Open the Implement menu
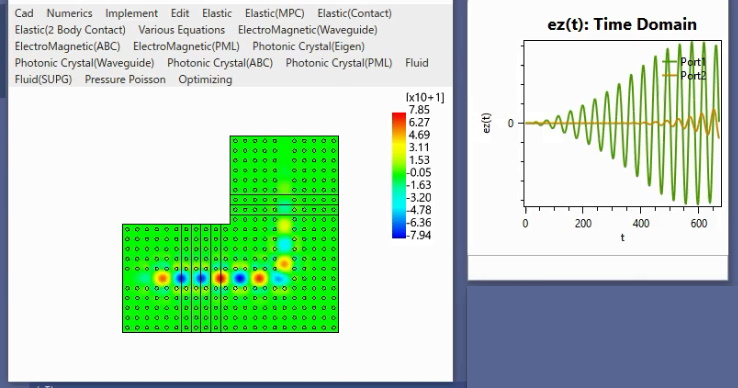 pyautogui.click(x=131, y=13)
